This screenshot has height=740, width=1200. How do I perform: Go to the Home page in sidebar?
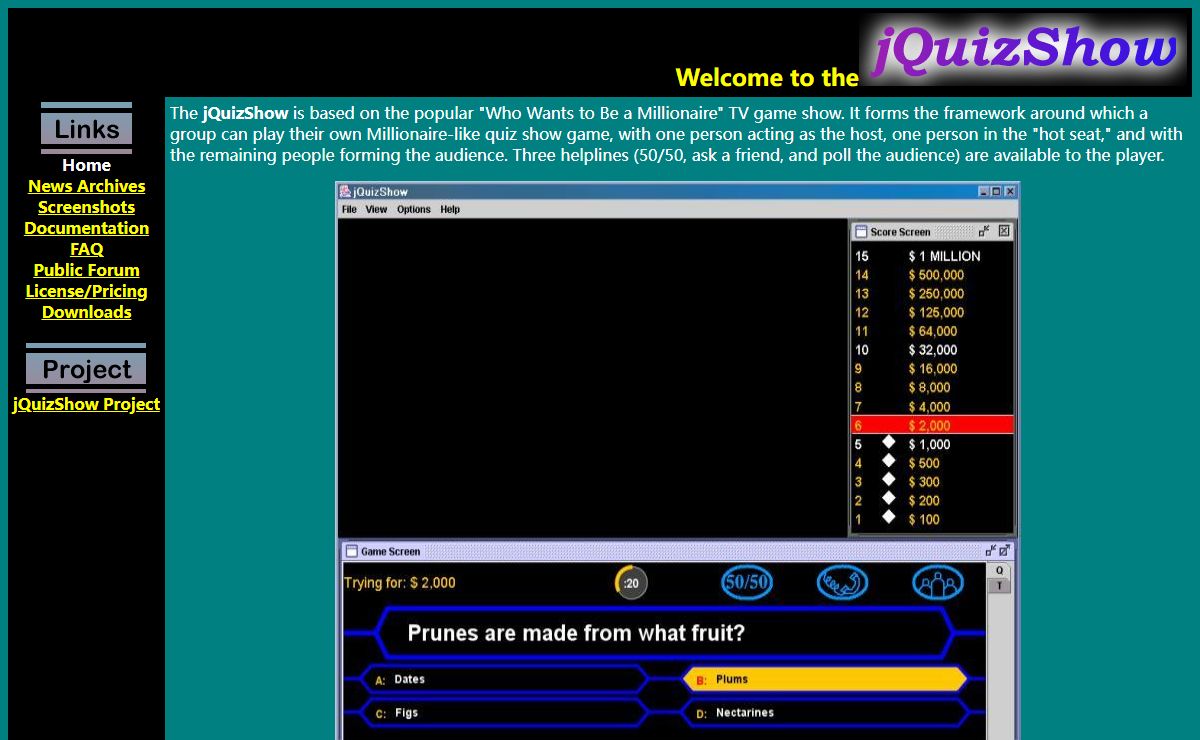click(86, 165)
